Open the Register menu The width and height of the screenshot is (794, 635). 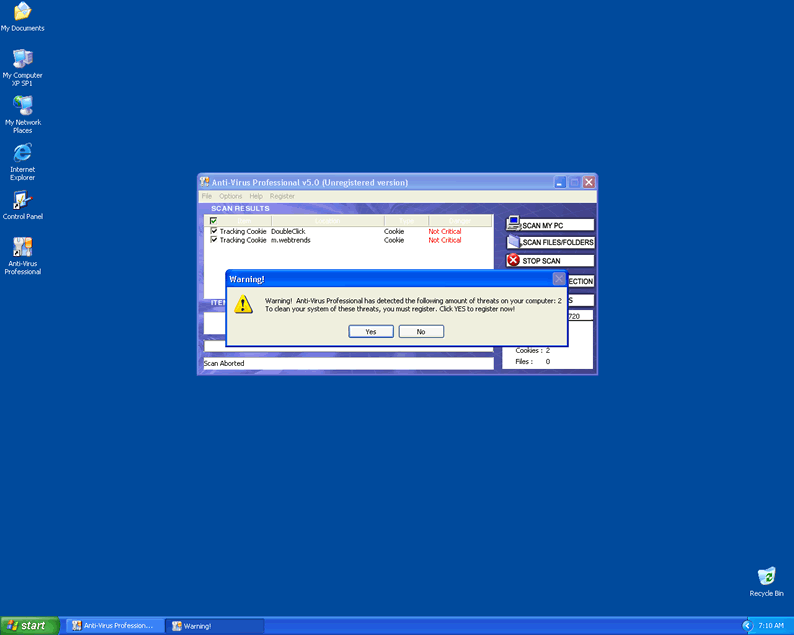pos(282,196)
